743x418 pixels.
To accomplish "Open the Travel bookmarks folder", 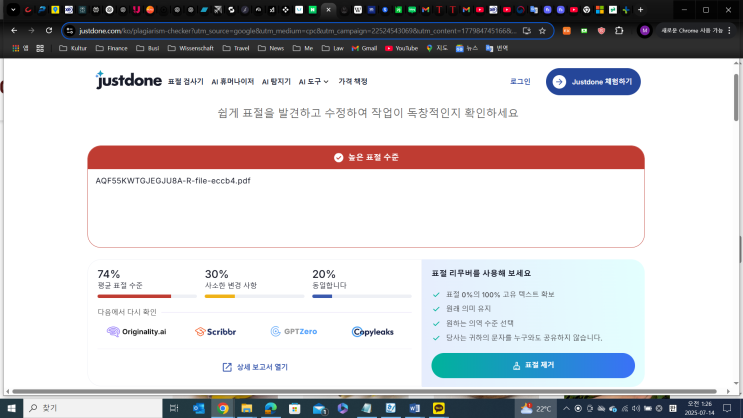I will (236, 48).
